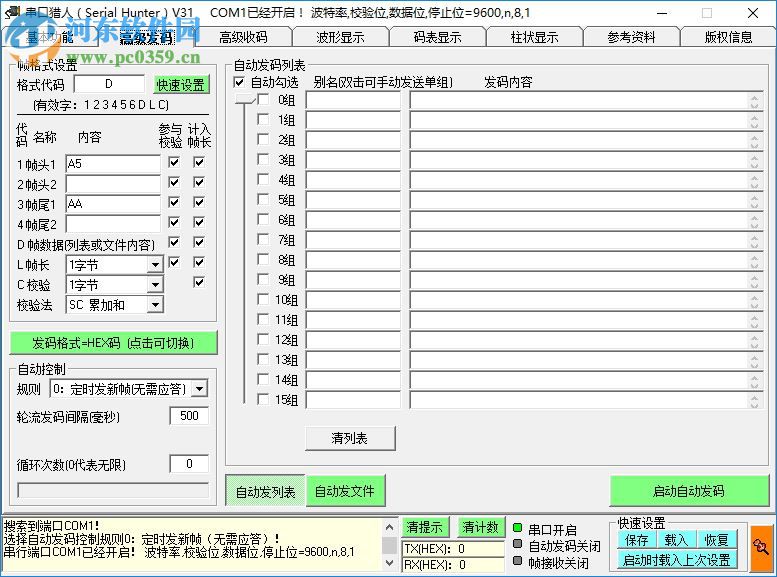Click the 10组 alias input field
777x577 pixels.
coord(353,301)
